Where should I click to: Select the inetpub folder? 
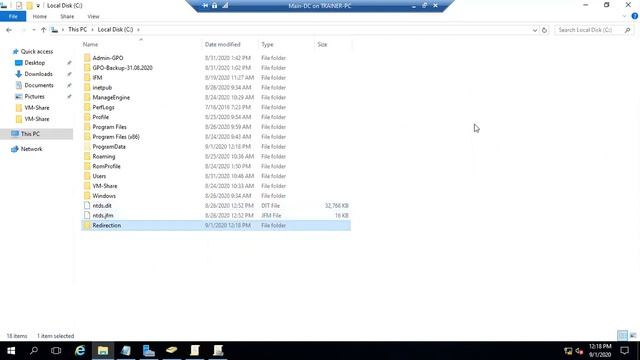pos(102,87)
